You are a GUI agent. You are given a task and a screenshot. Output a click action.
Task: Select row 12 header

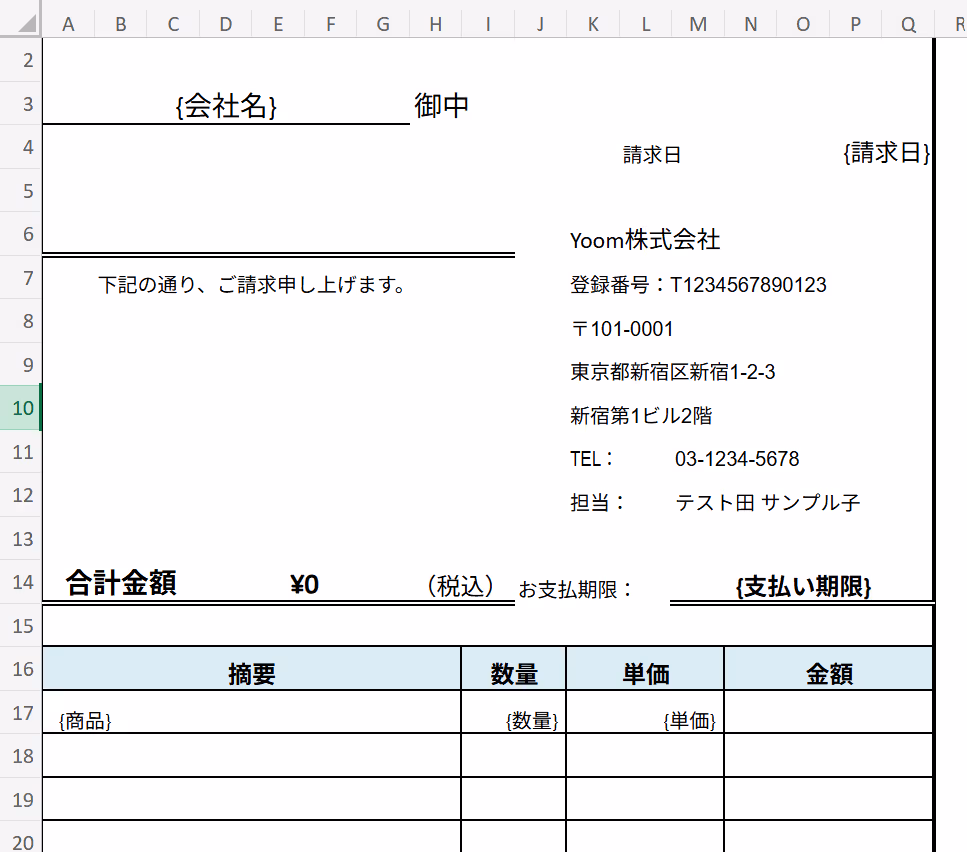pos(21,495)
